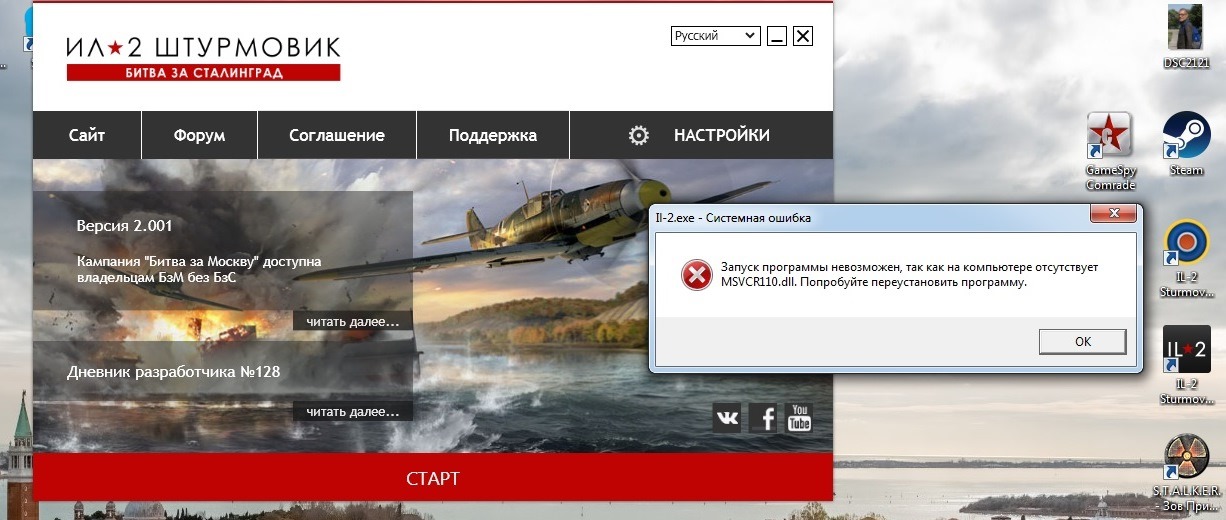Minimize the IL-2 launcher window
Image resolution: width=1226 pixels, height=520 pixels.
(x=777, y=37)
